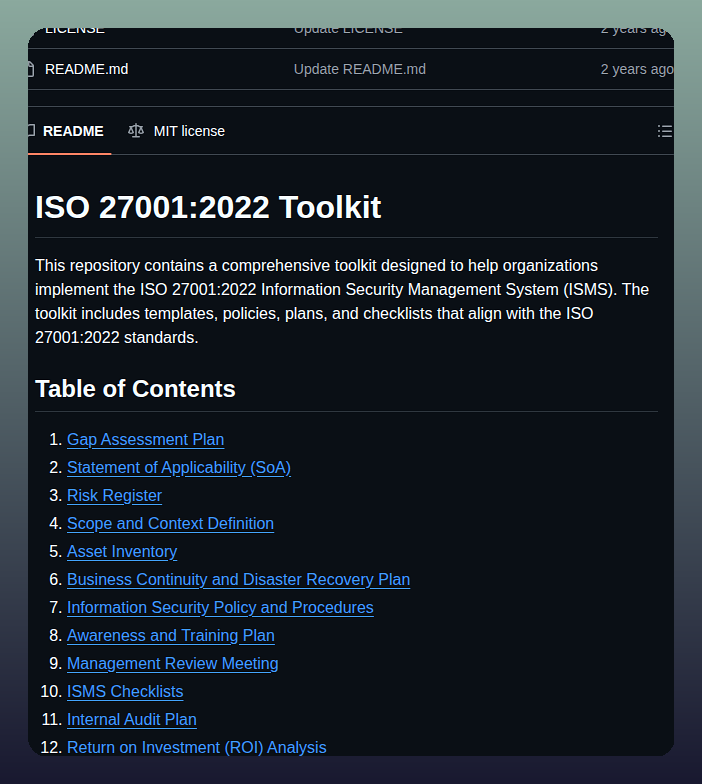Click the file icon beside README.md
The width and height of the screenshot is (702, 784).
click(x=31, y=69)
